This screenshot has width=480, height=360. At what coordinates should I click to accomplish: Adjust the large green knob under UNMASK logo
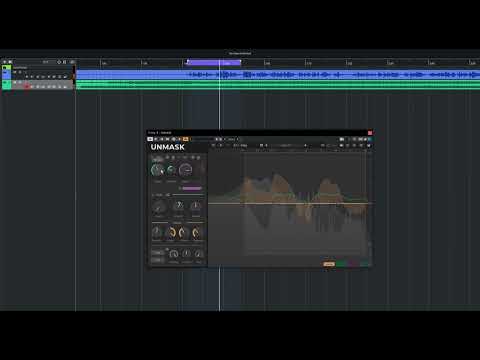pos(157,170)
